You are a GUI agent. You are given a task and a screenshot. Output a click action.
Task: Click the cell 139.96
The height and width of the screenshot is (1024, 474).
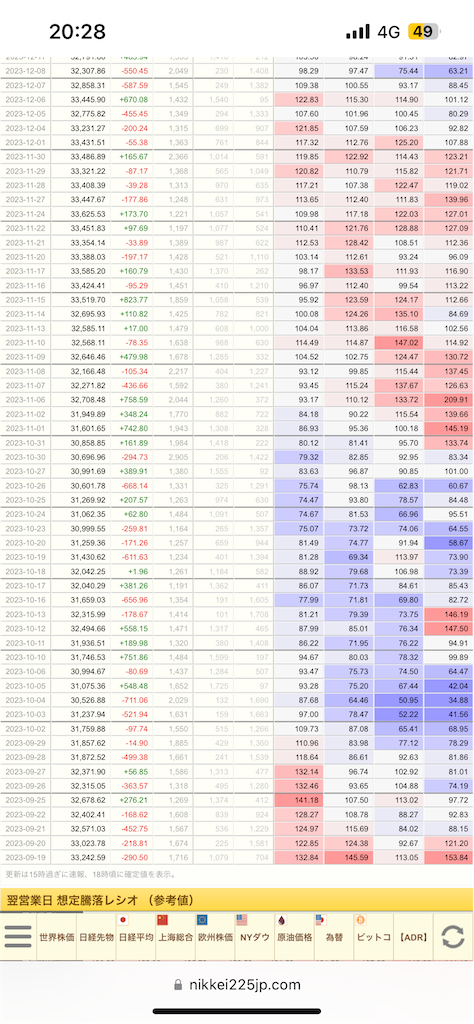449,199
